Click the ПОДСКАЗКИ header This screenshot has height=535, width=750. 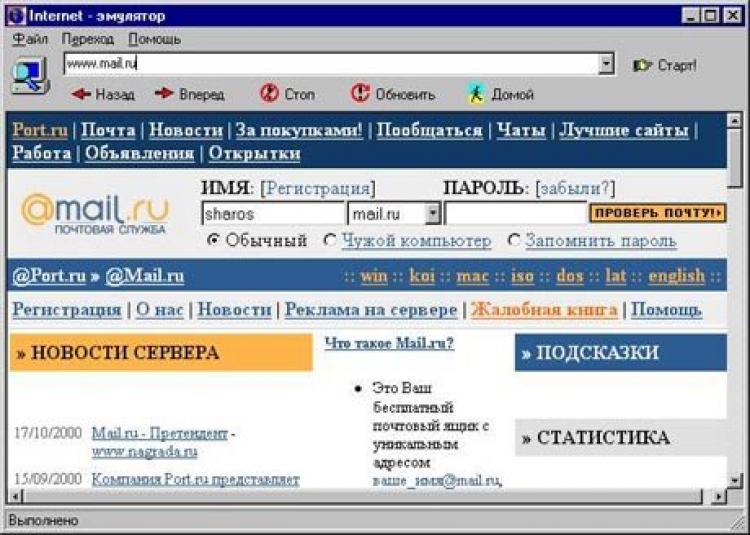coord(621,352)
